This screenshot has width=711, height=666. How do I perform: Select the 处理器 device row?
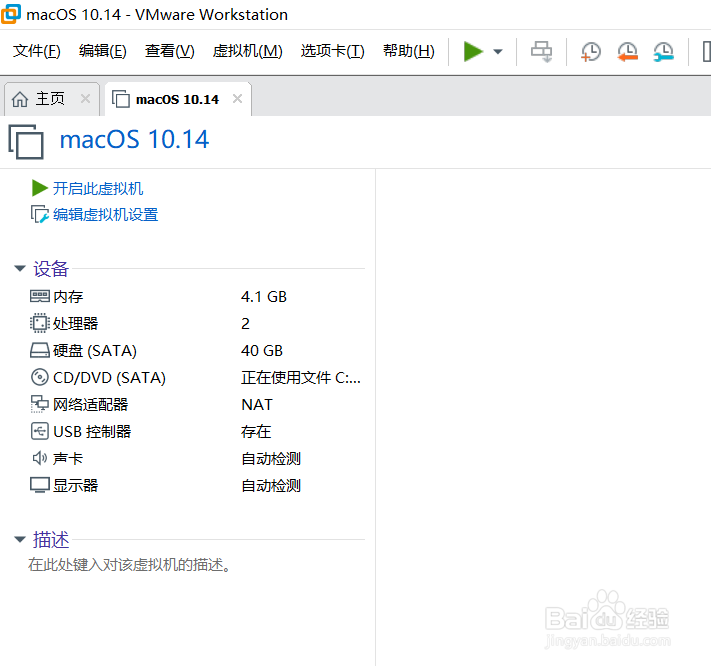point(197,323)
